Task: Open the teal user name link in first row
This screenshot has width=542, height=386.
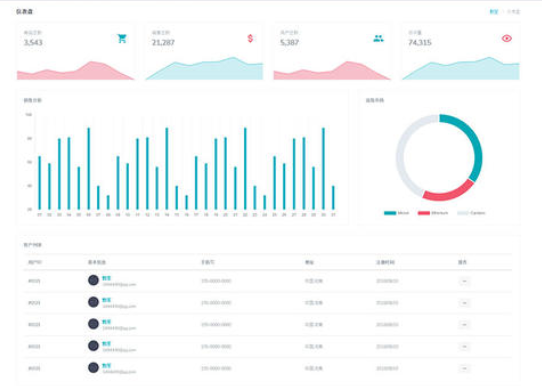Action: click(106, 278)
